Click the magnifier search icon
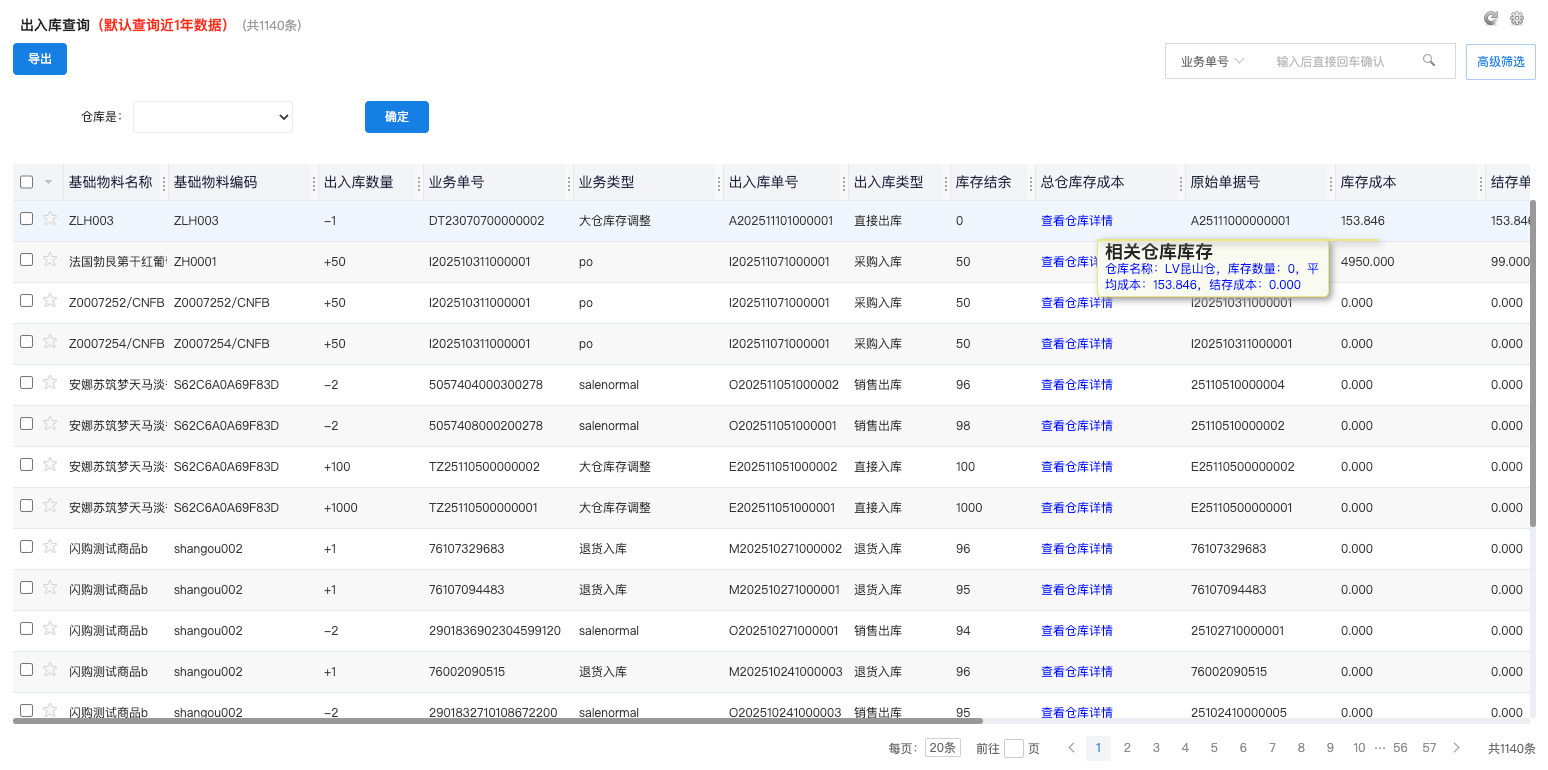This screenshot has width=1548, height=770. (1429, 60)
